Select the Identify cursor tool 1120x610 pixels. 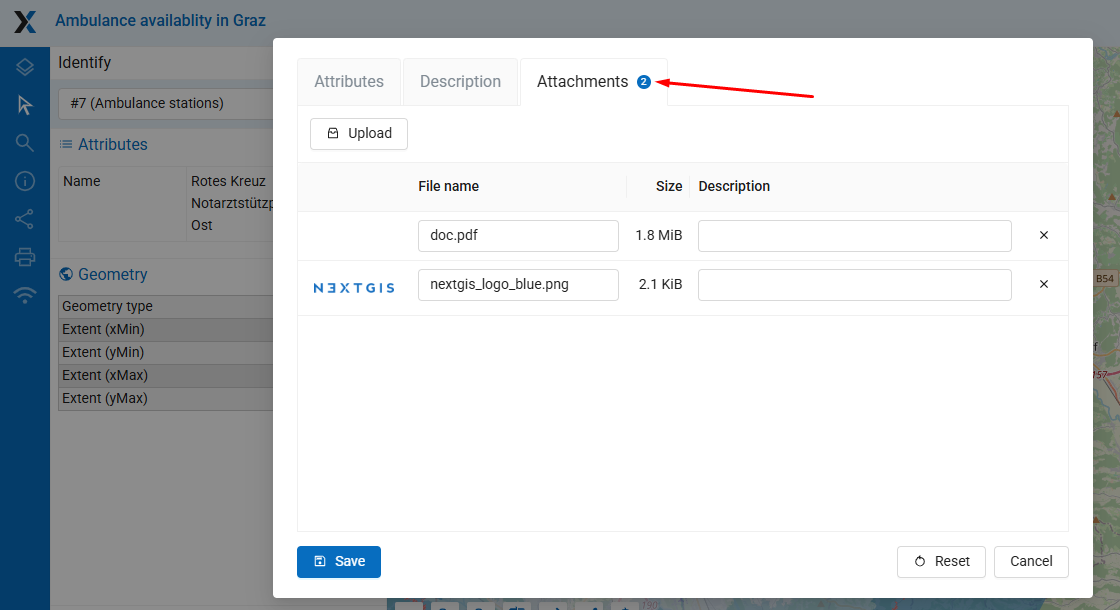tap(25, 105)
